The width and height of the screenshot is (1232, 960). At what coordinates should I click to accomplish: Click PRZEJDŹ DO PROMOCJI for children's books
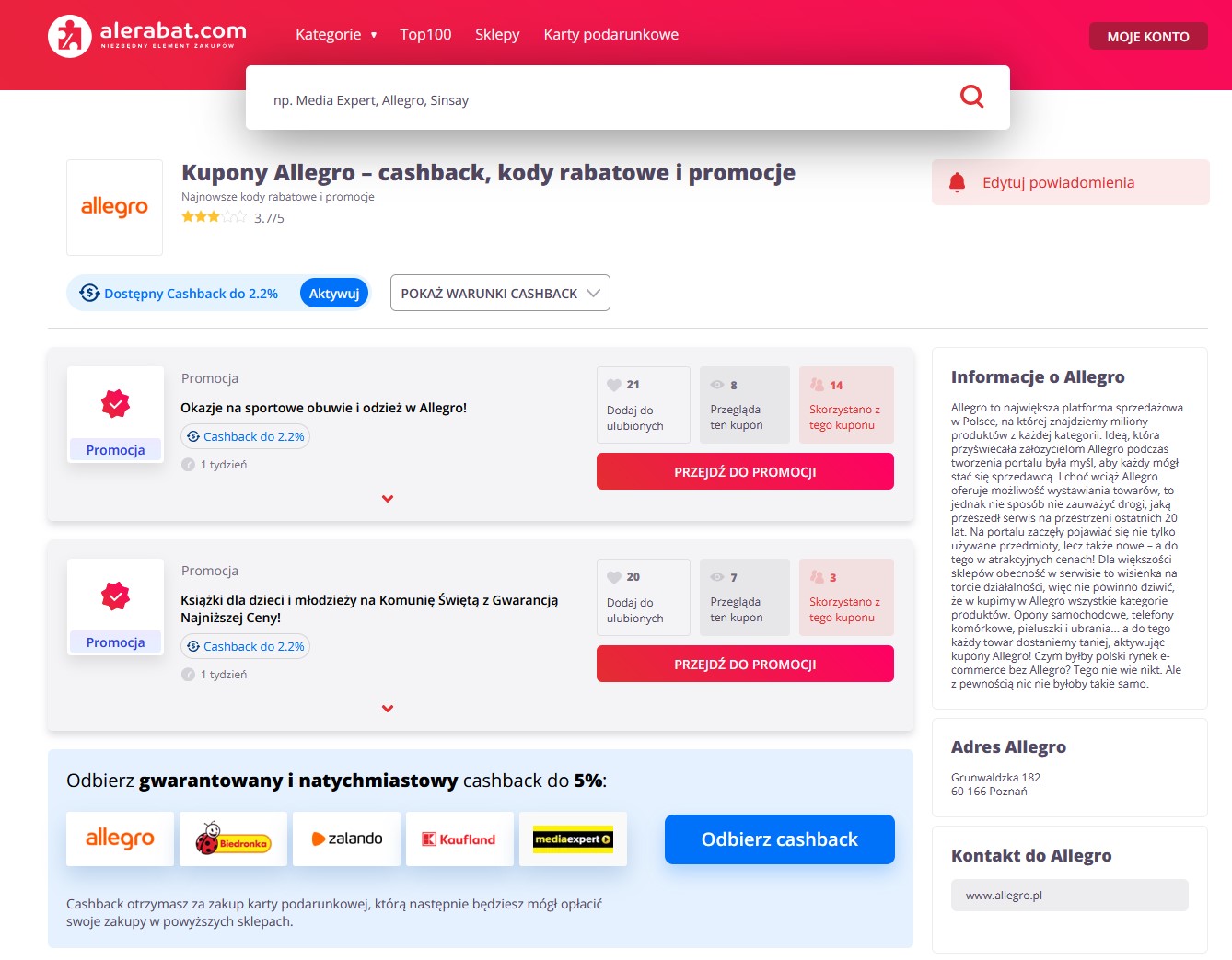[x=745, y=664]
